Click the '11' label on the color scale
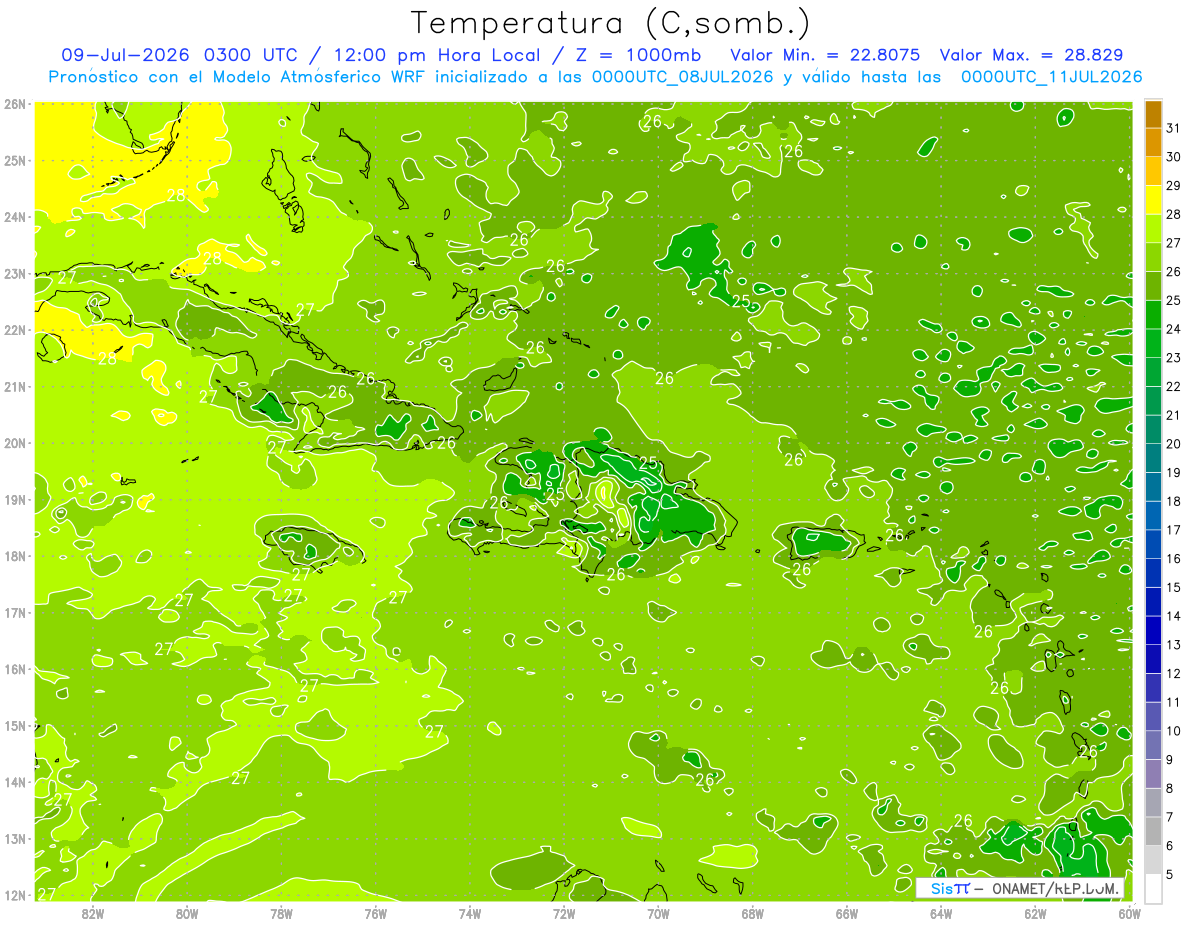The image size is (1200, 927). point(1174,702)
